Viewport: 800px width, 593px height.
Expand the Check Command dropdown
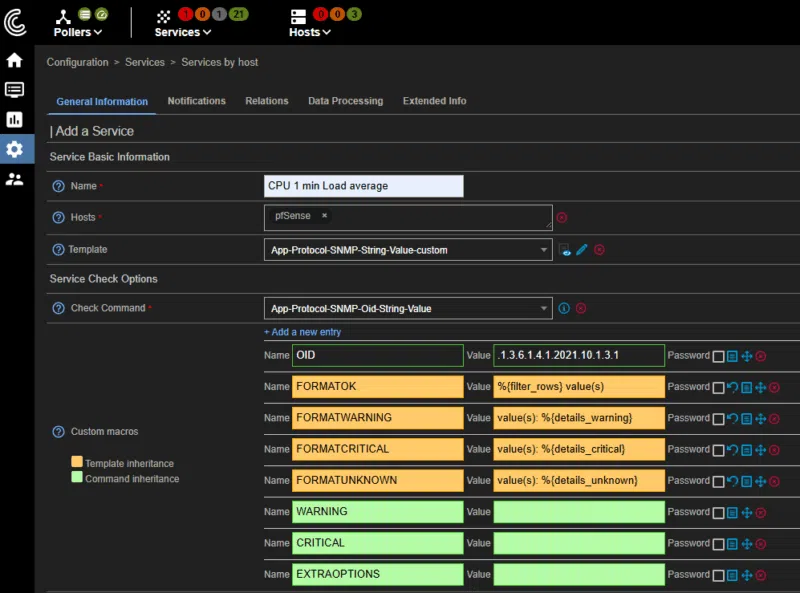point(408,308)
